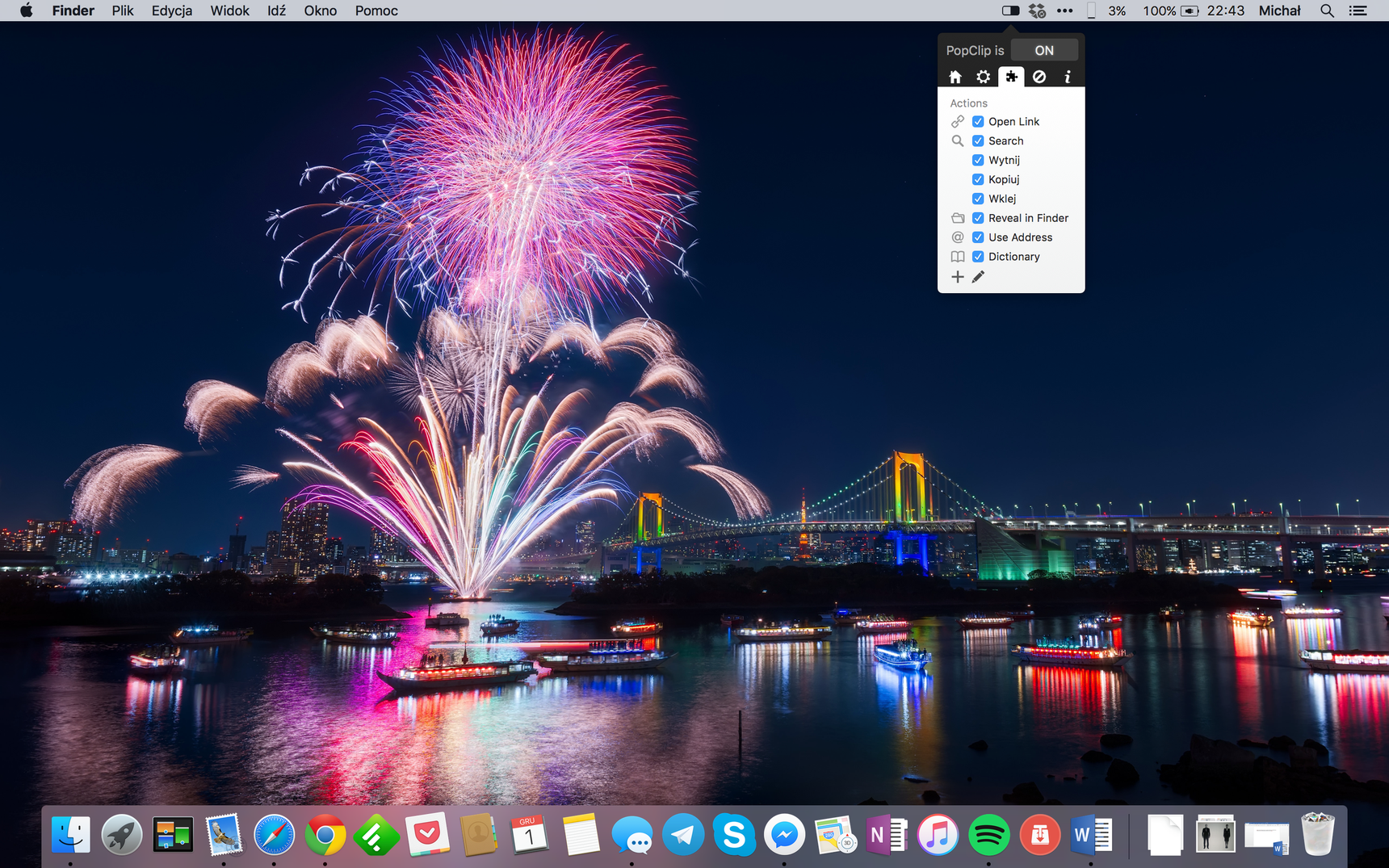1389x868 pixels.
Task: Open Finder from the Dock
Action: [x=71, y=835]
